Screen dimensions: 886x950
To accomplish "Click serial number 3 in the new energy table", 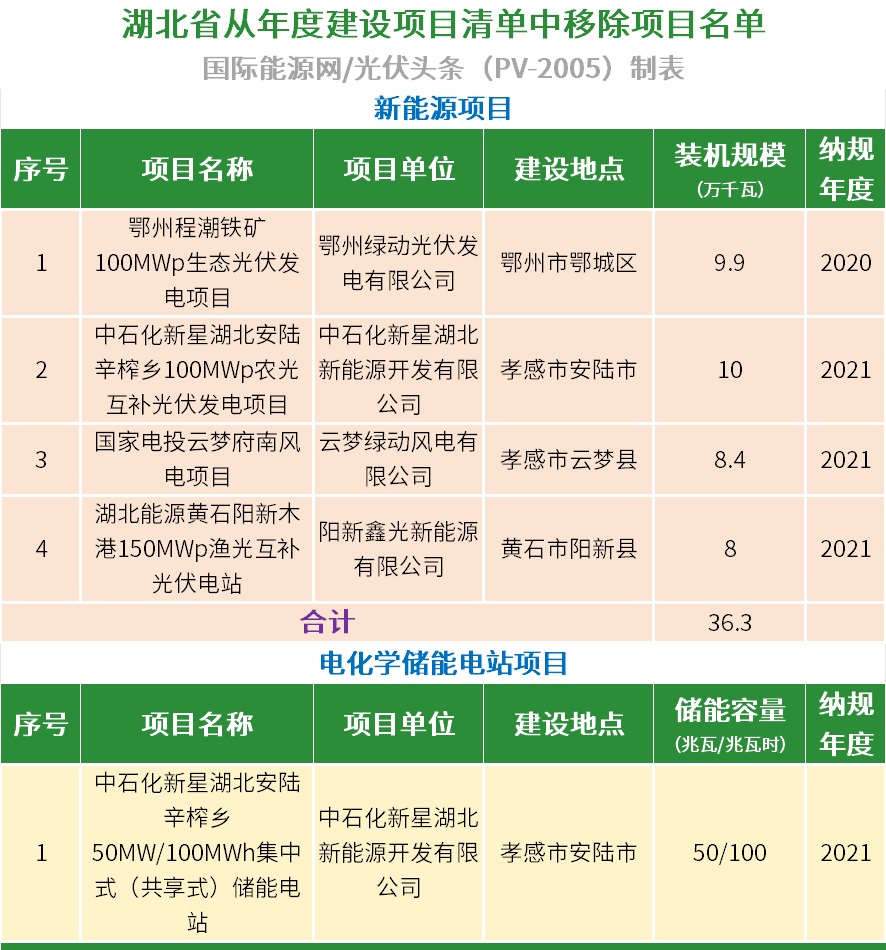I will 41,460.
